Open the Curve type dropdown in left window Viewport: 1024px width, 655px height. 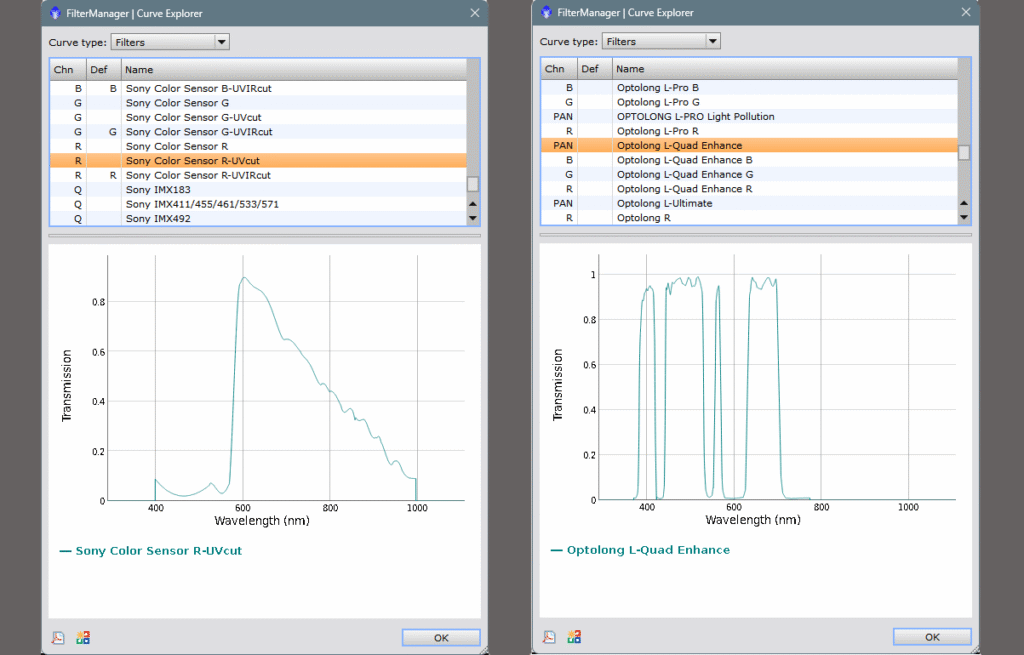point(170,42)
